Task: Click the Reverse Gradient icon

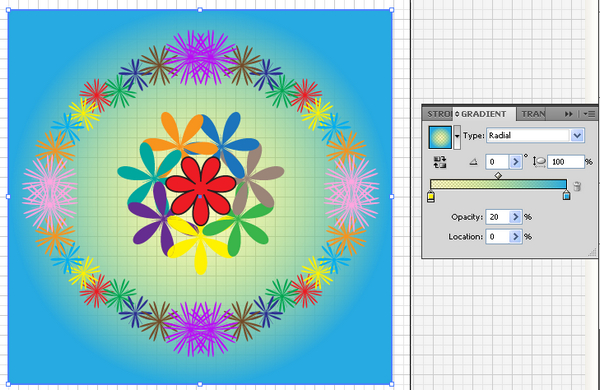Action: 440,162
